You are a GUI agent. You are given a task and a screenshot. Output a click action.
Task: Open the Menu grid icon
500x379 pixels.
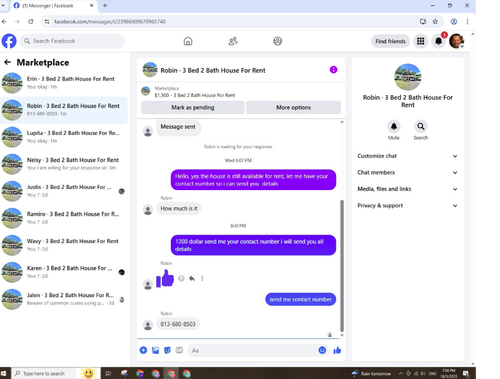click(x=421, y=41)
